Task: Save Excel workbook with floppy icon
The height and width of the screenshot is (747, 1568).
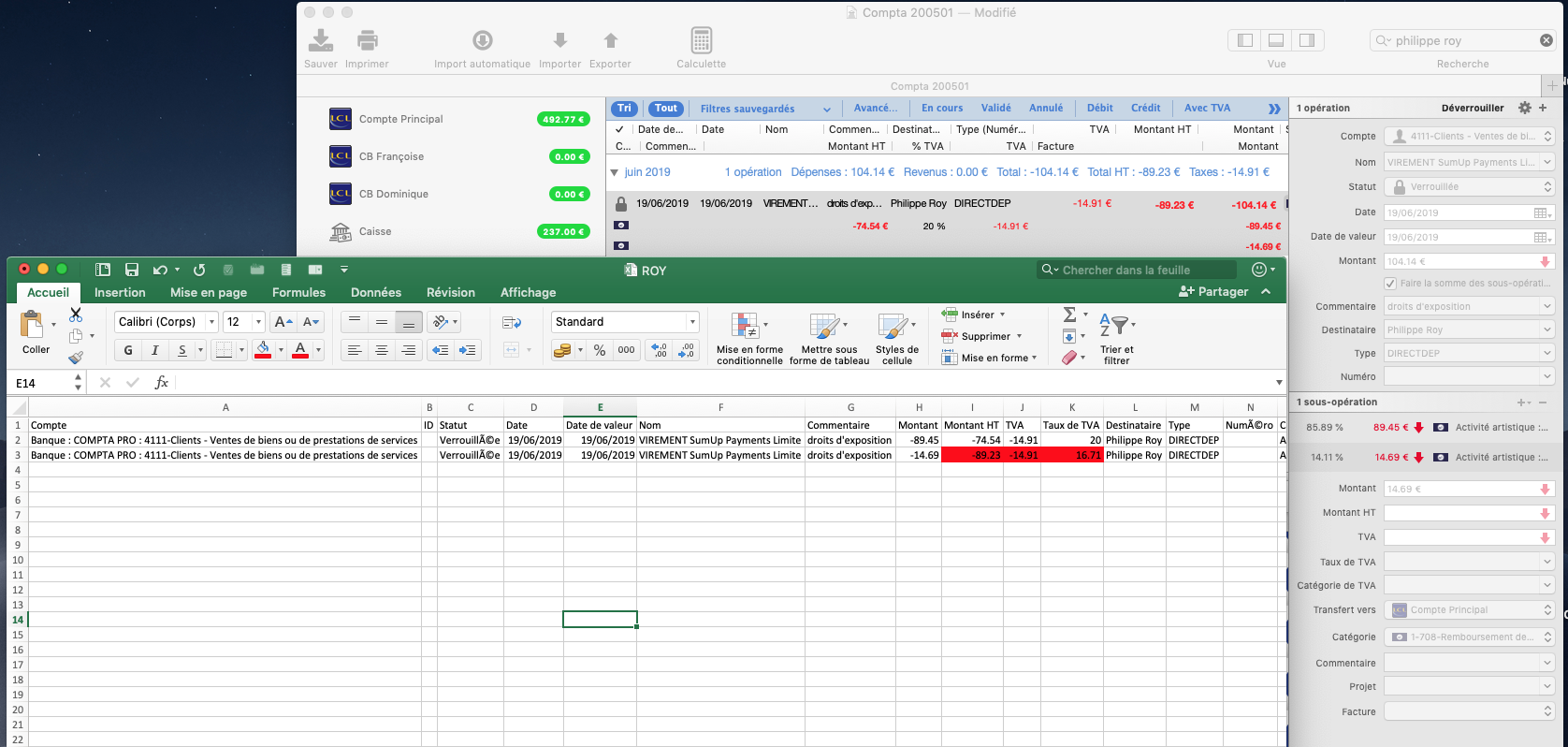Action: click(132, 270)
